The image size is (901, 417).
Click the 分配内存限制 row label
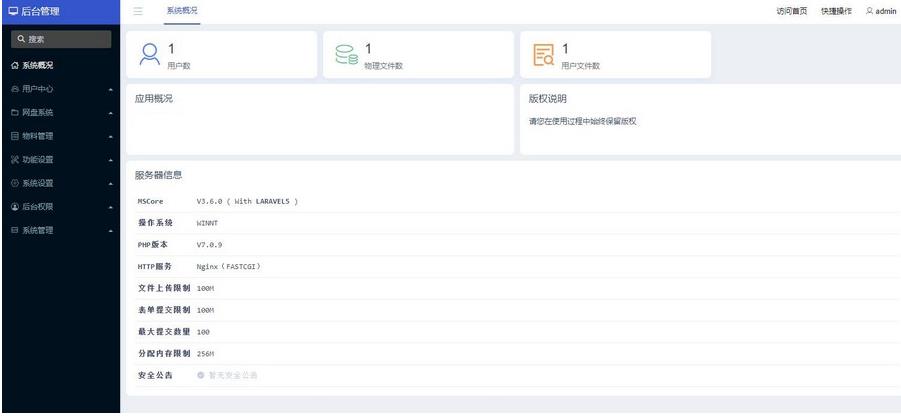[164, 353]
